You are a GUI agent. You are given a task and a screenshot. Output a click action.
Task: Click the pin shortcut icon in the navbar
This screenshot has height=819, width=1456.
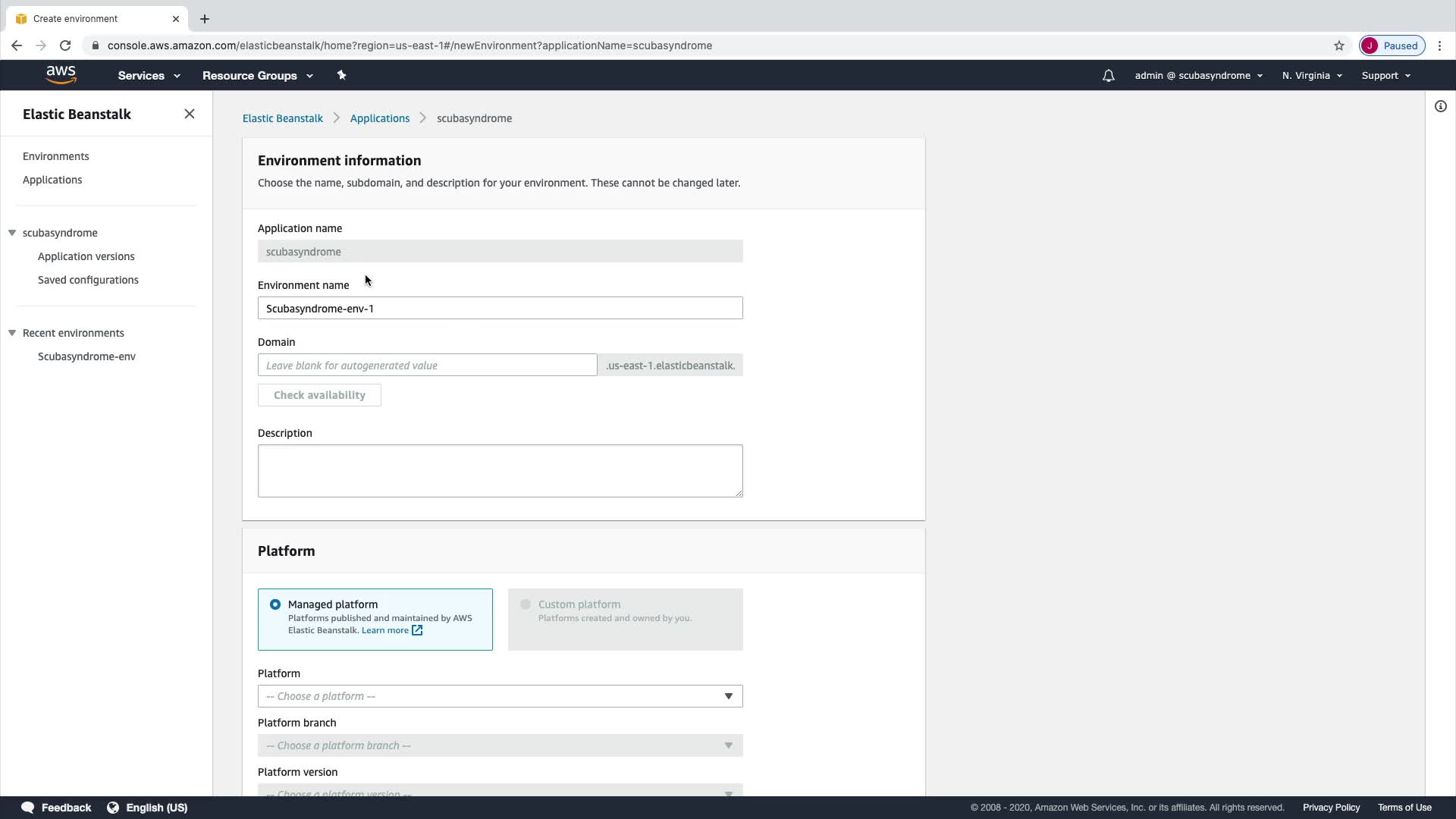pos(341,75)
